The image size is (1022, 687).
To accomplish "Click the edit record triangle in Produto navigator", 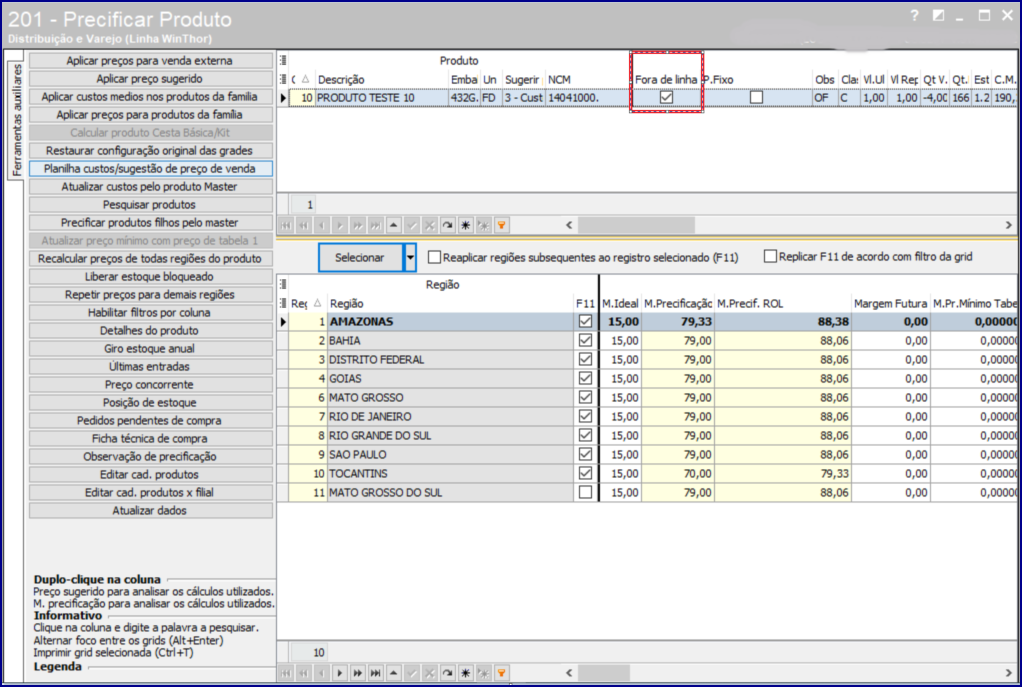I will pos(394,226).
